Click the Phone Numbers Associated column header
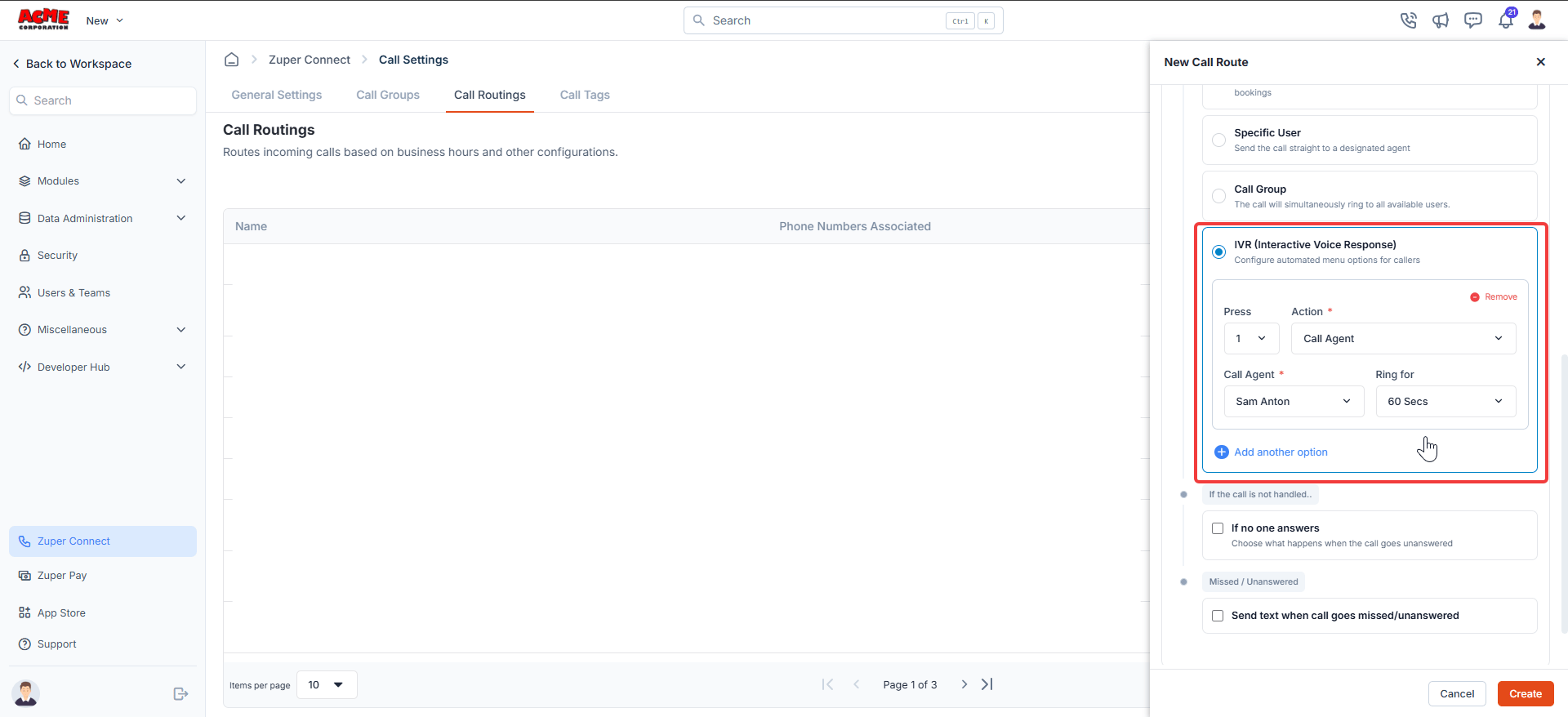This screenshot has height=717, width=1568. (855, 226)
